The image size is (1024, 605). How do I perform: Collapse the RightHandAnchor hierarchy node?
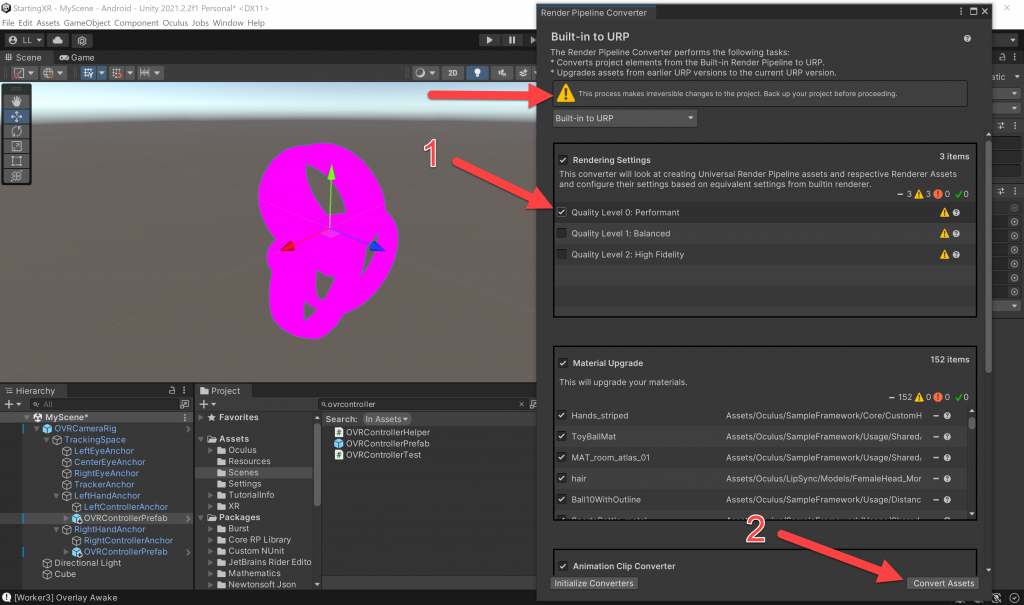(57, 529)
